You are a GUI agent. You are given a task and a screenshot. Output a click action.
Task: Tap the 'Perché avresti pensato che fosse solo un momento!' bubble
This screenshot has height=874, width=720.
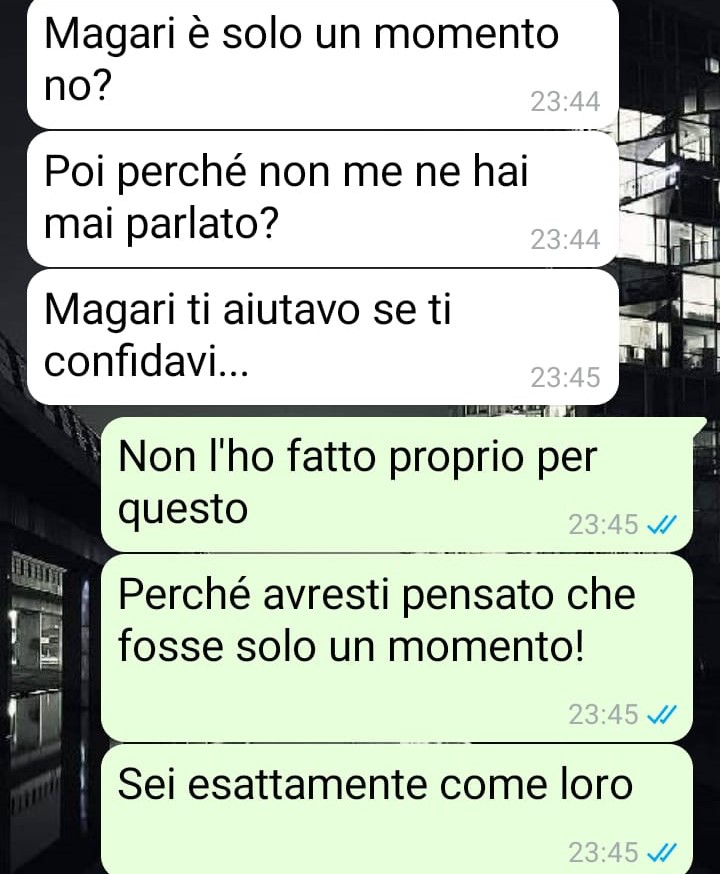397,648
